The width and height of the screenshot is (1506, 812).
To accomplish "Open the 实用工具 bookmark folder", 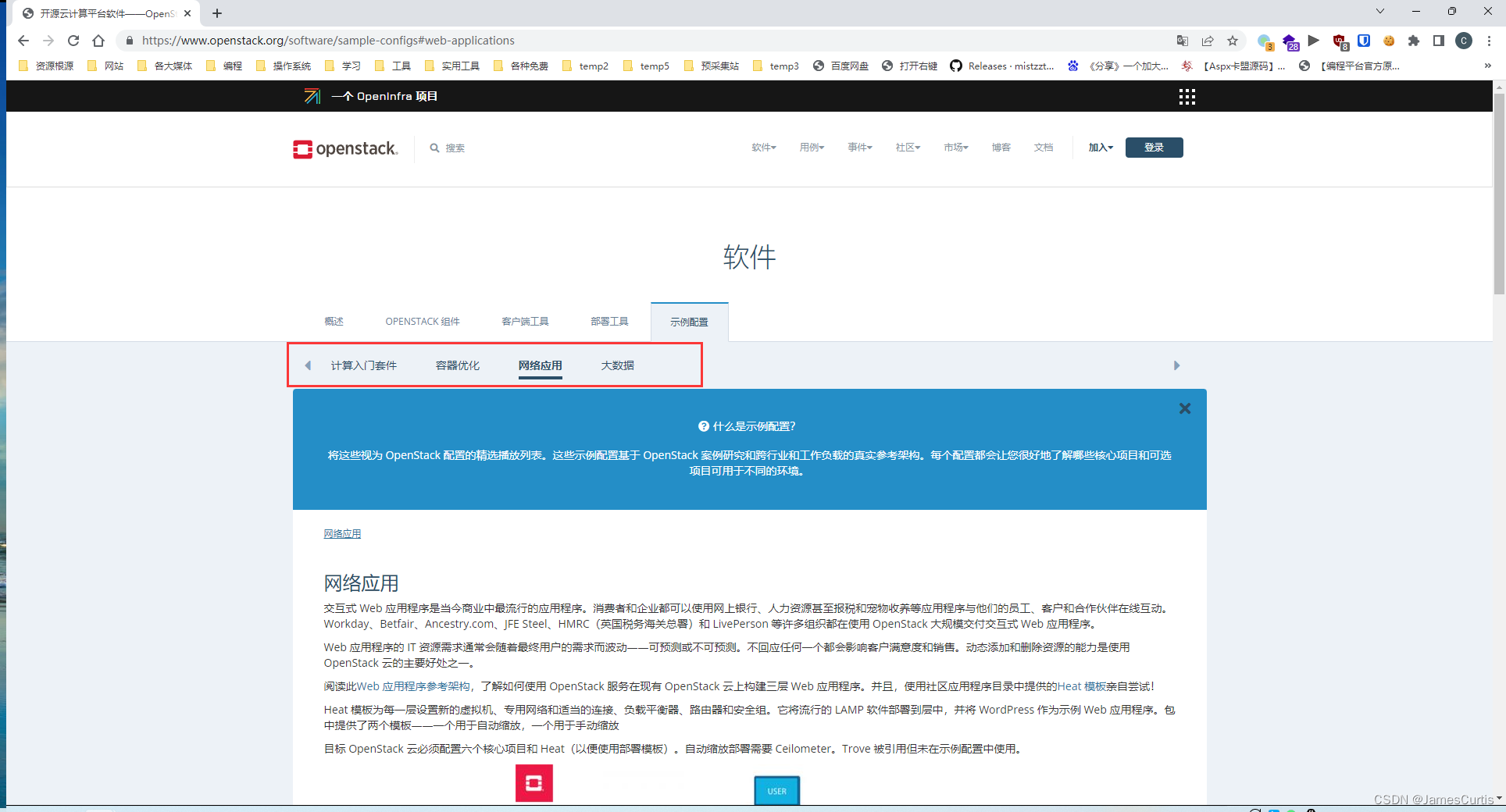I will [x=451, y=66].
